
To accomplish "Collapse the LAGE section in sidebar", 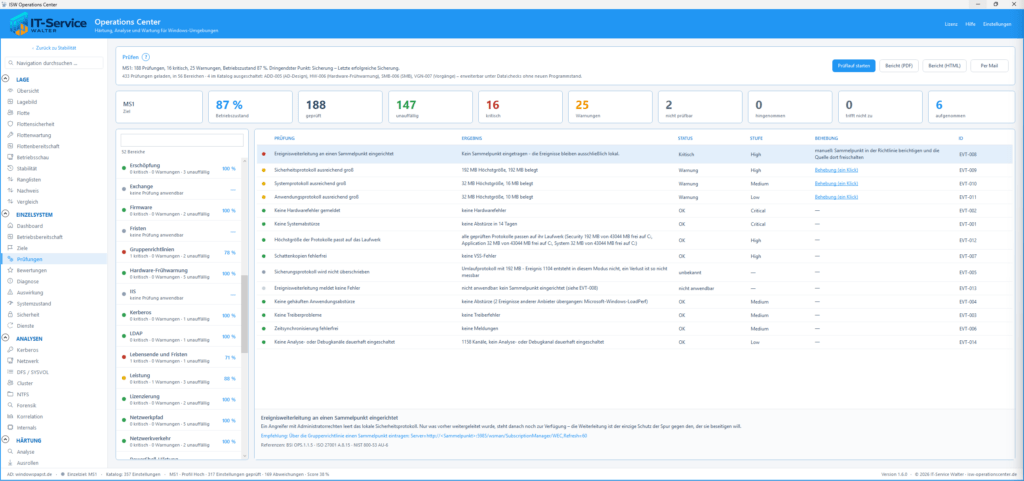I will click(7, 79).
